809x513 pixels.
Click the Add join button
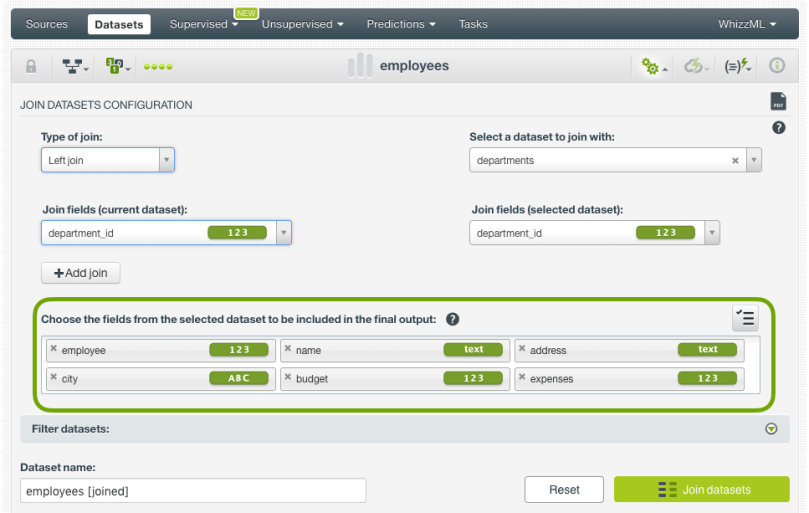coord(80,273)
